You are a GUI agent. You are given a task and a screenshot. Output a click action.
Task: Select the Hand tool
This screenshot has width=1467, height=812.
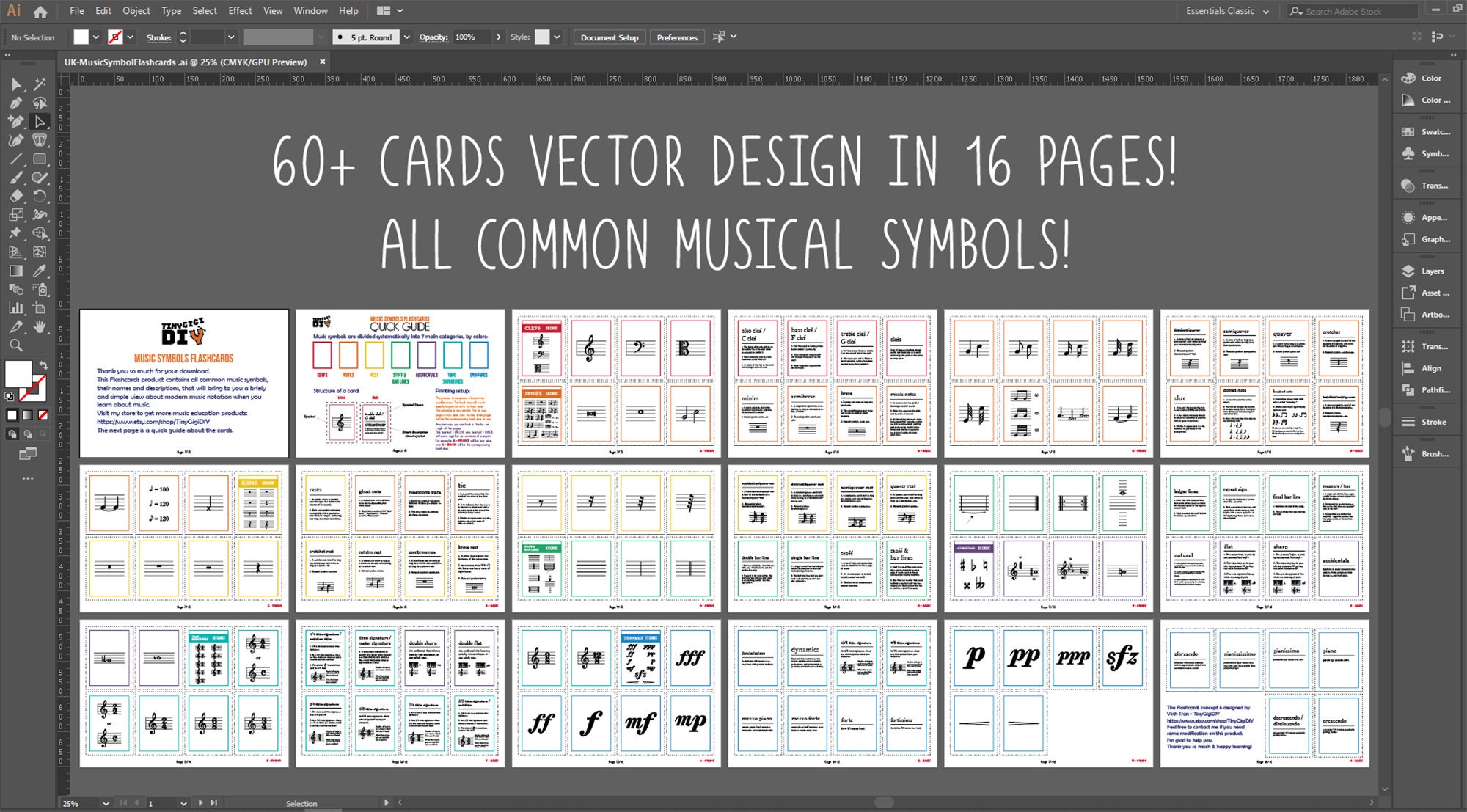click(40, 326)
